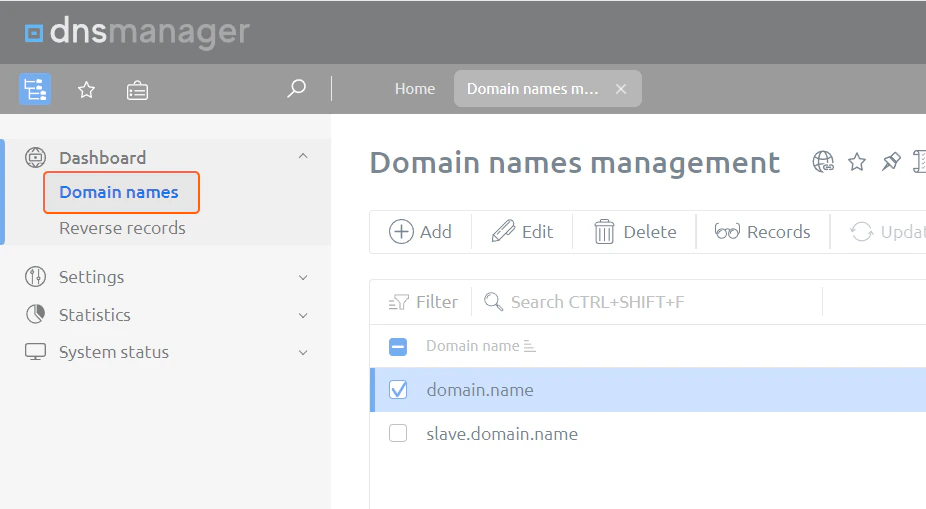Image resolution: width=926 pixels, height=509 pixels.
Task: Expand the System status section chevron
Action: click(303, 353)
